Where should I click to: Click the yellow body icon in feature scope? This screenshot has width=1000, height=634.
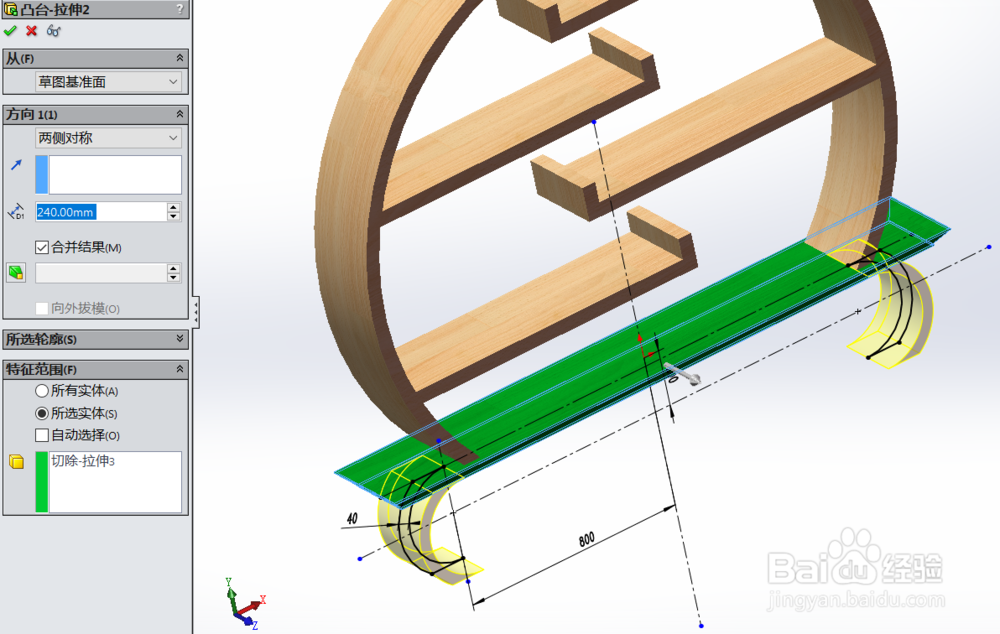(15, 461)
